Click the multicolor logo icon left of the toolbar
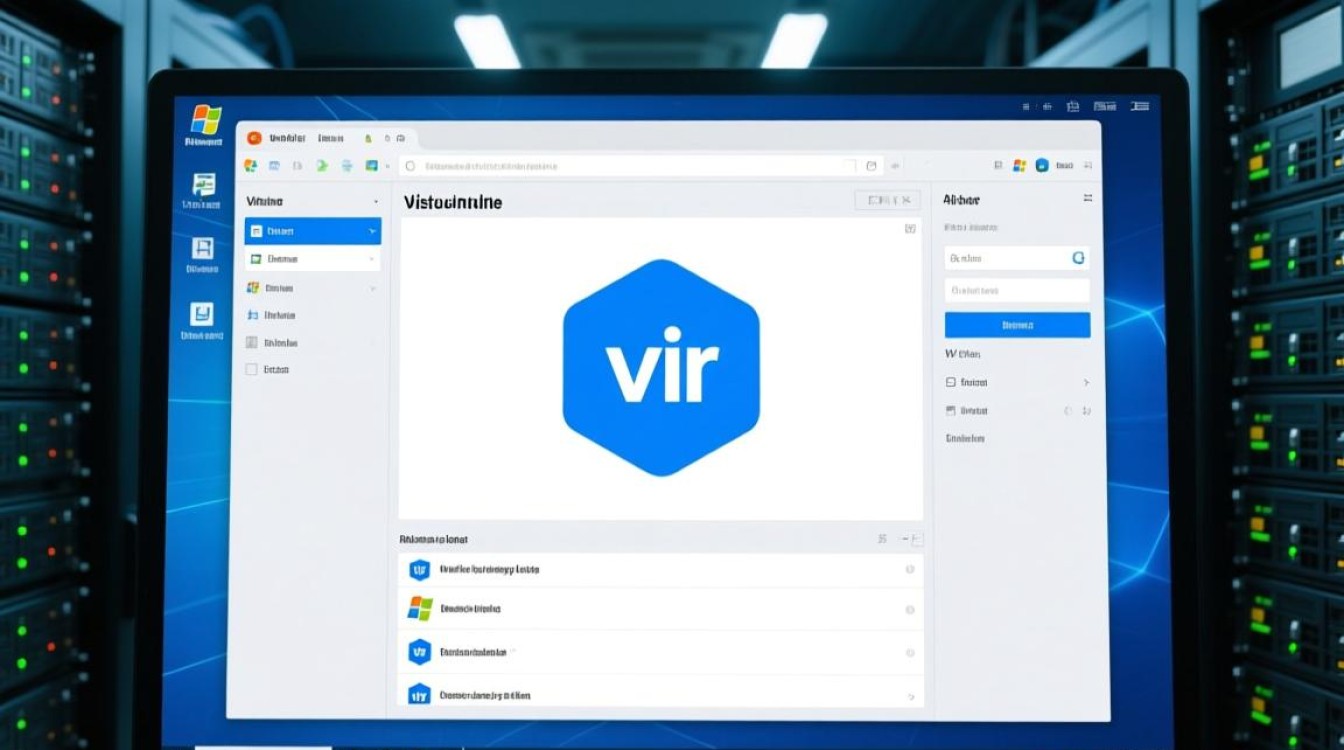Image resolution: width=1344 pixels, height=750 pixels. (x=250, y=166)
